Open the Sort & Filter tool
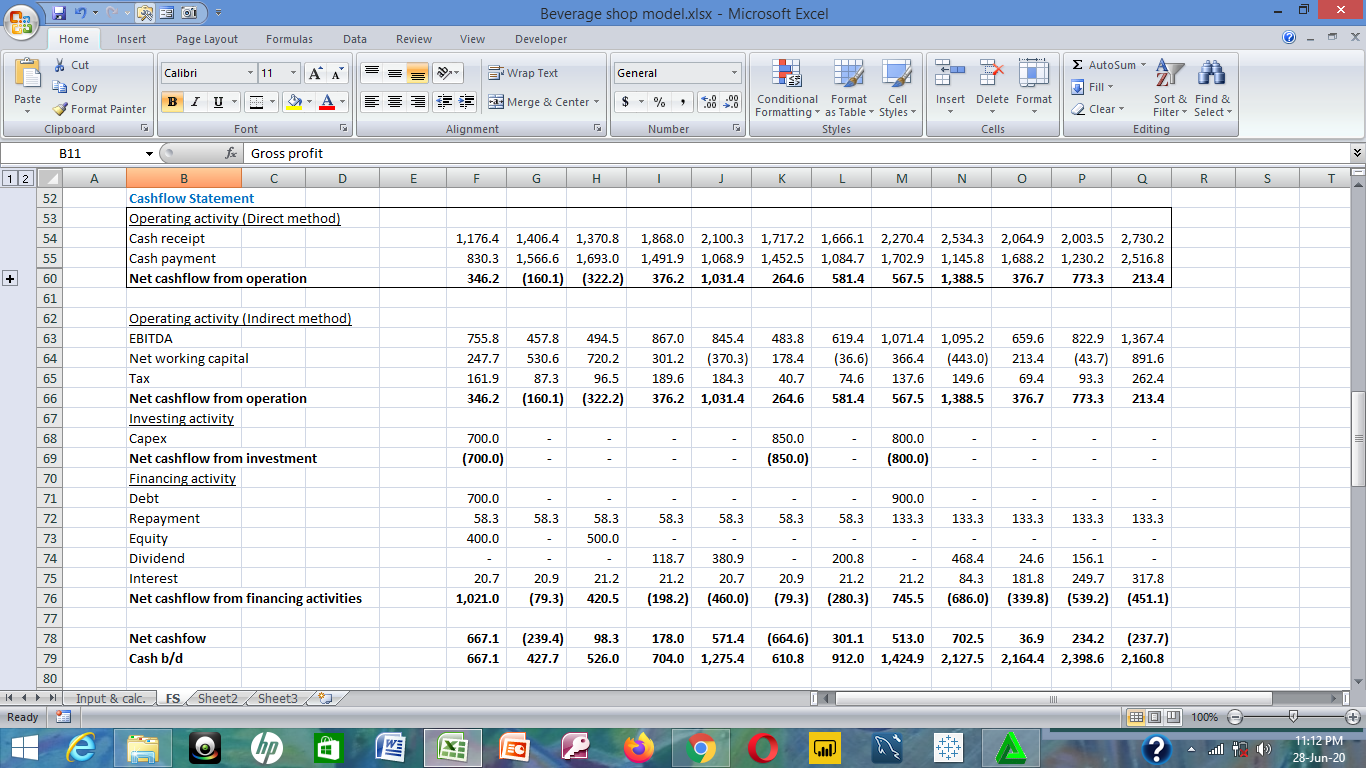The height and width of the screenshot is (768, 1366). (1169, 76)
